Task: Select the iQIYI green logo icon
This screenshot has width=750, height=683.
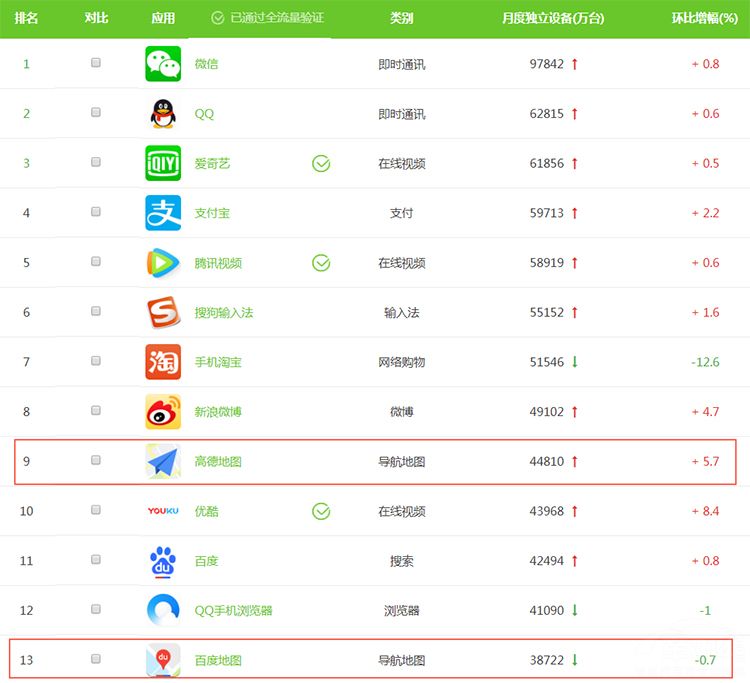Action: tap(163, 163)
